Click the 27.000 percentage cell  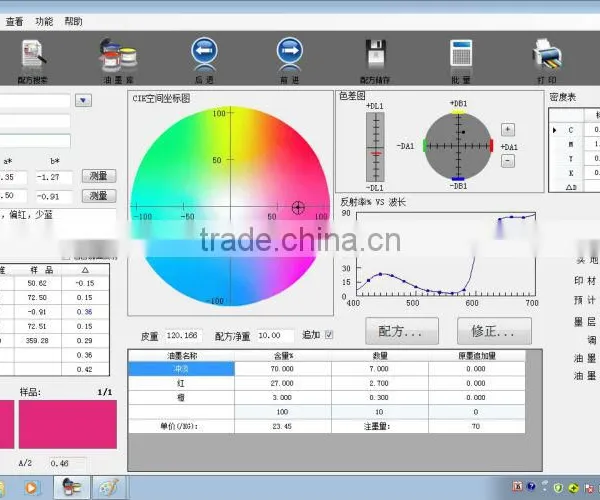283,383
